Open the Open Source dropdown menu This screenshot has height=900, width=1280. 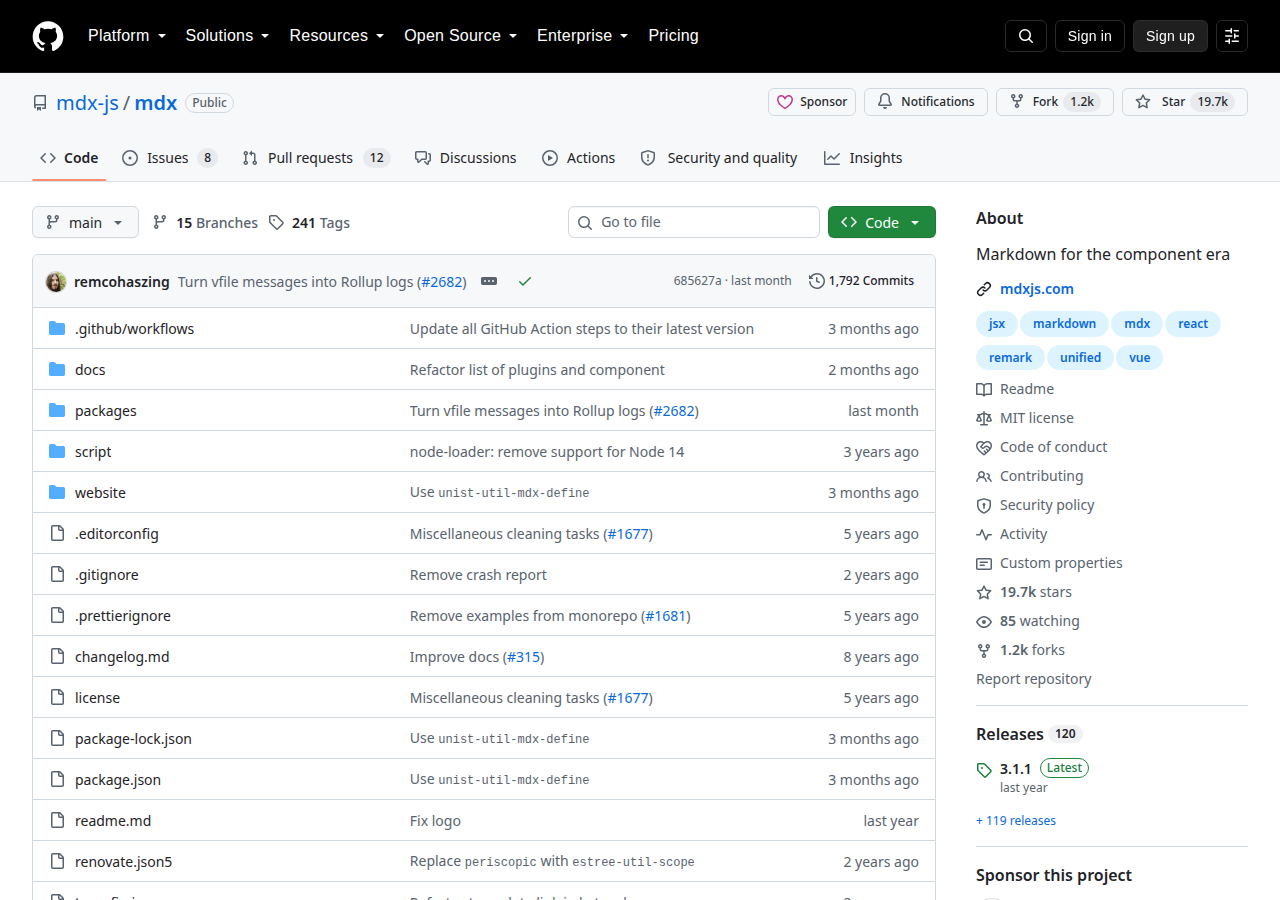coord(461,35)
